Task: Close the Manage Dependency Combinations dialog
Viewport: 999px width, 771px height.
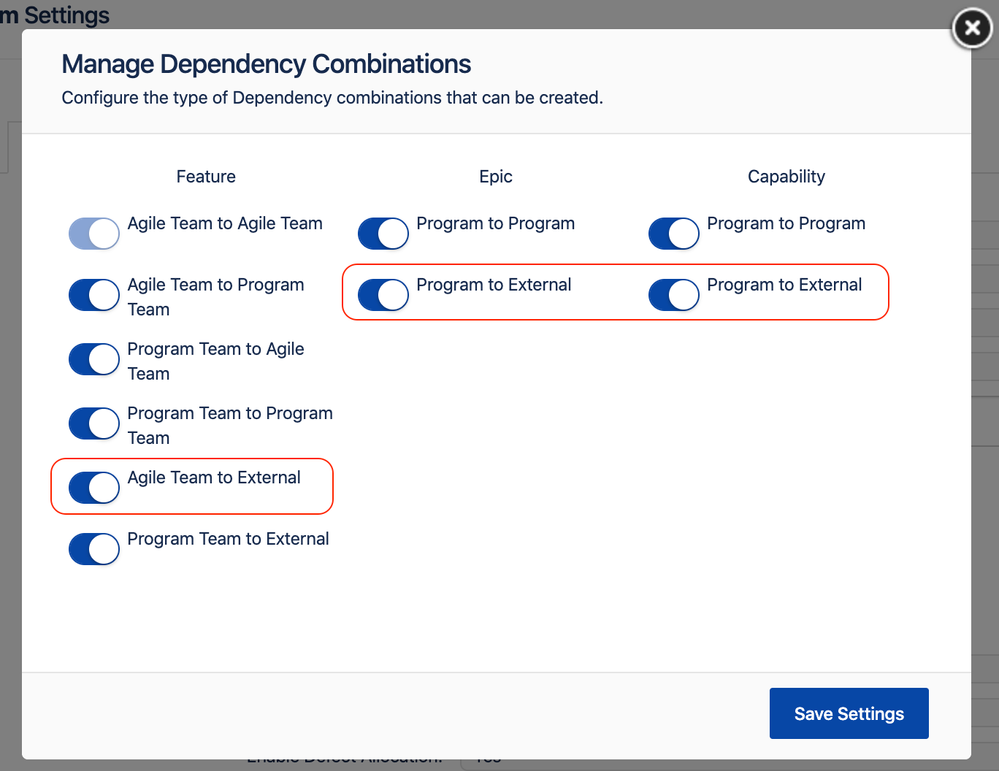Action: (x=972, y=28)
